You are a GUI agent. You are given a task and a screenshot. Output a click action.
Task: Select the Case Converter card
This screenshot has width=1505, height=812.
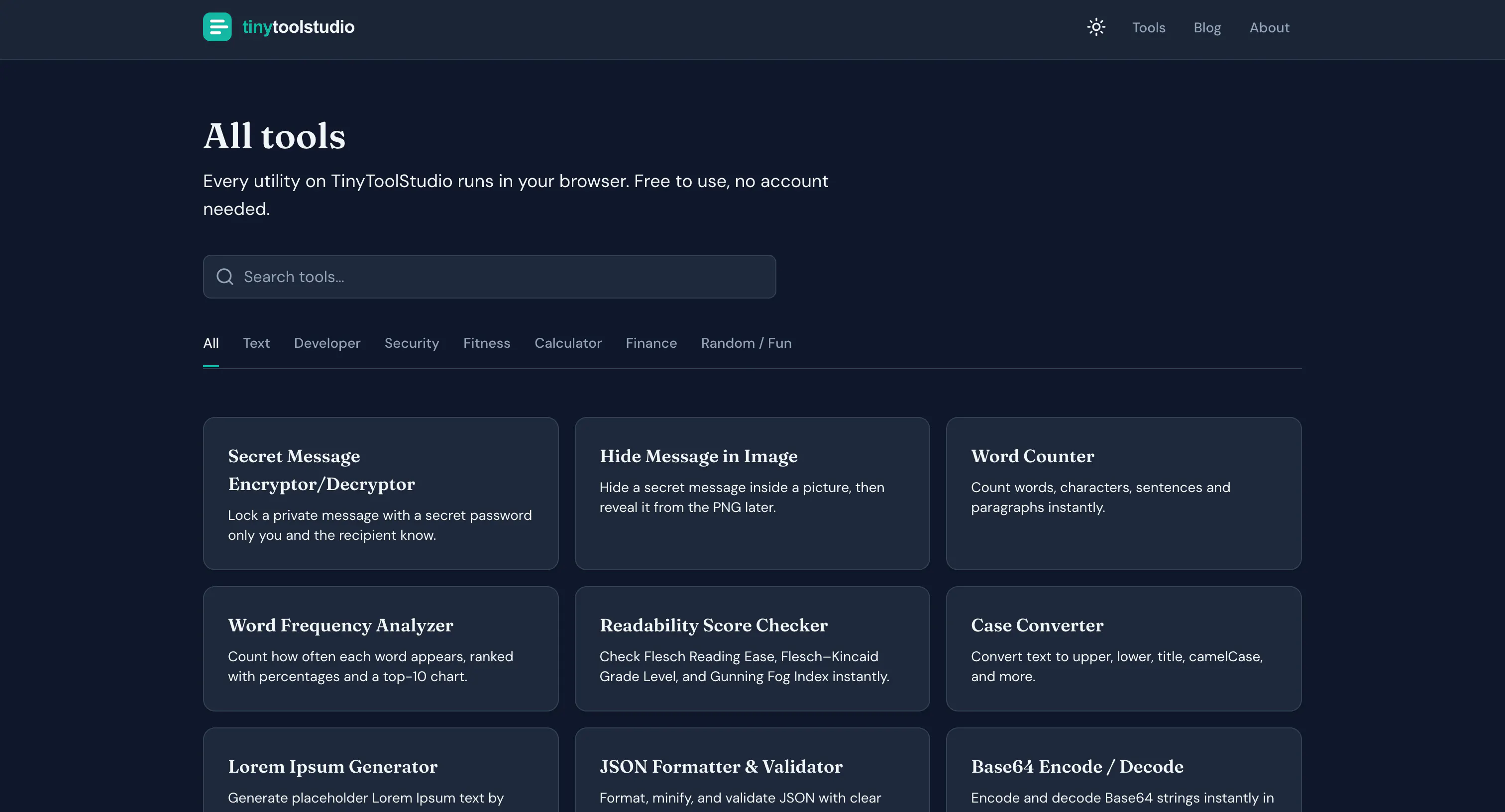click(1123, 648)
